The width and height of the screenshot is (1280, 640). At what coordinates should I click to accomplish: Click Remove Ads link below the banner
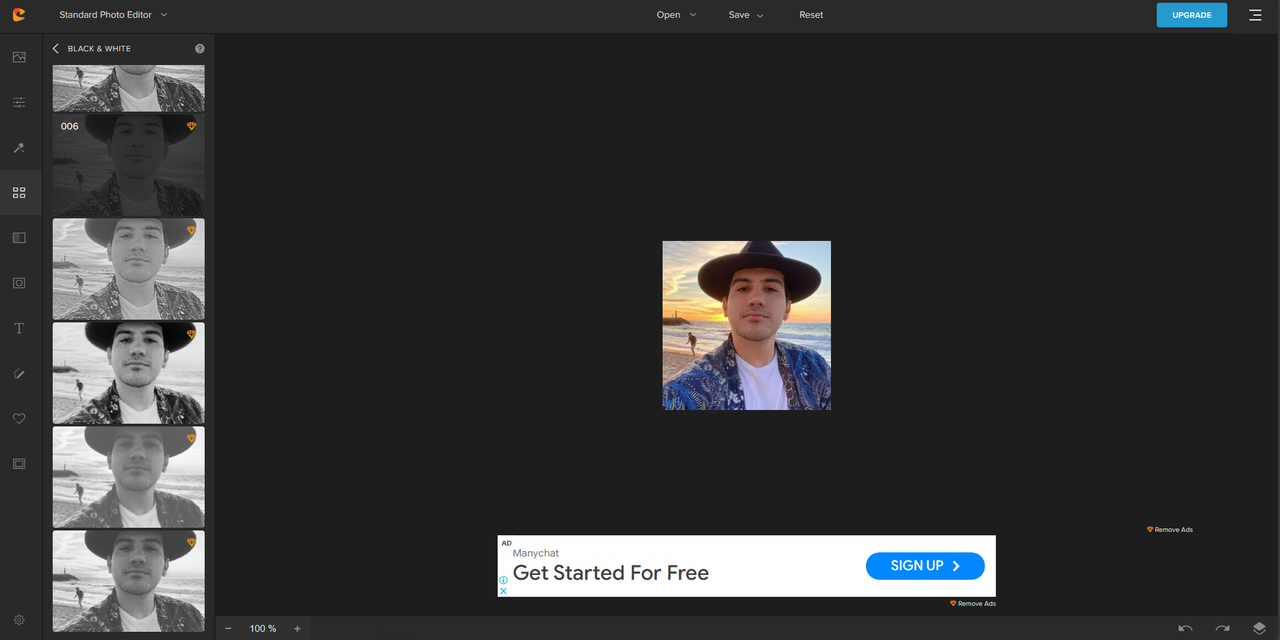pyautogui.click(x=973, y=604)
